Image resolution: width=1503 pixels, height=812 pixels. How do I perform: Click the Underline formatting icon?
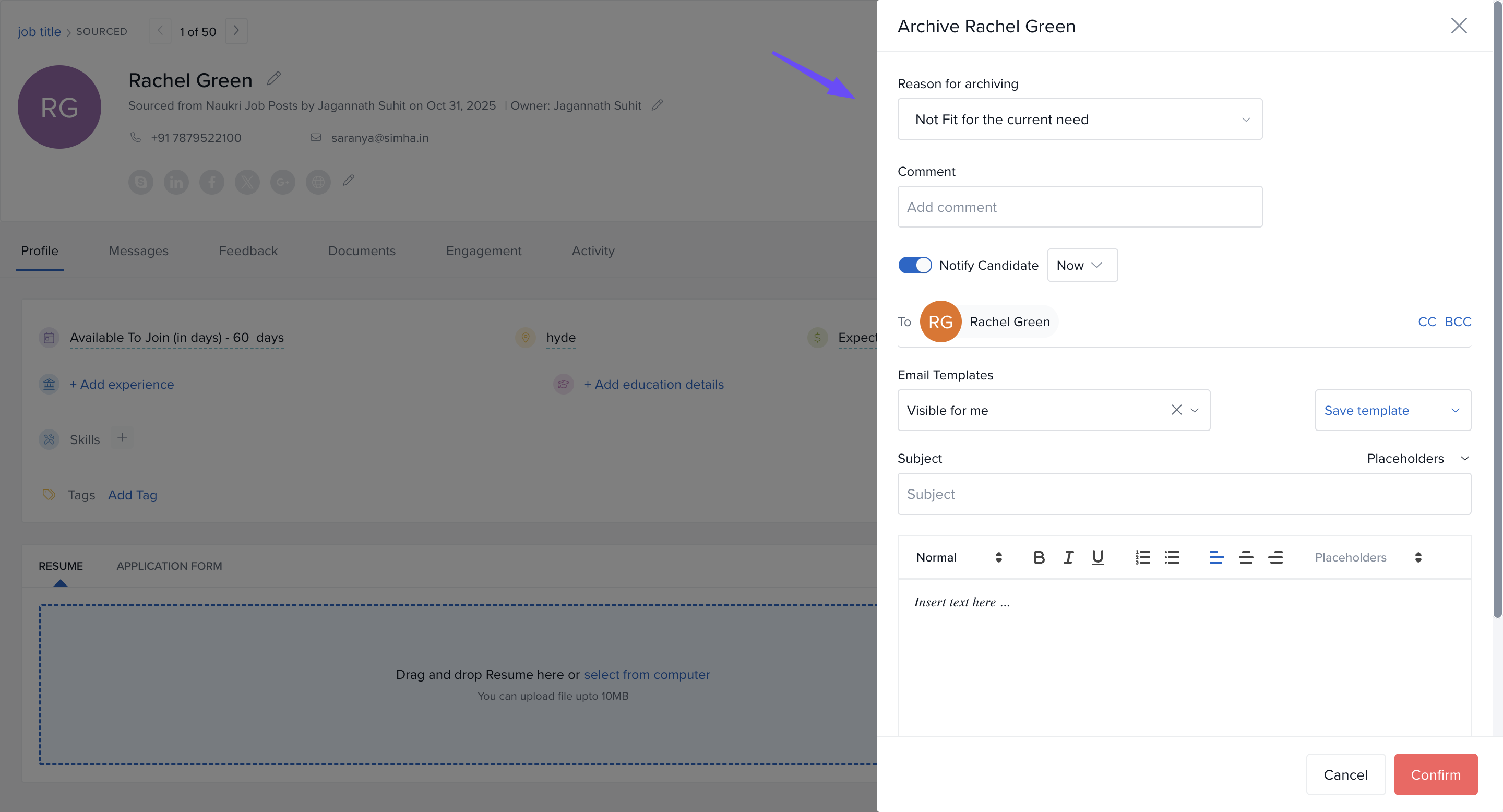[1098, 557]
